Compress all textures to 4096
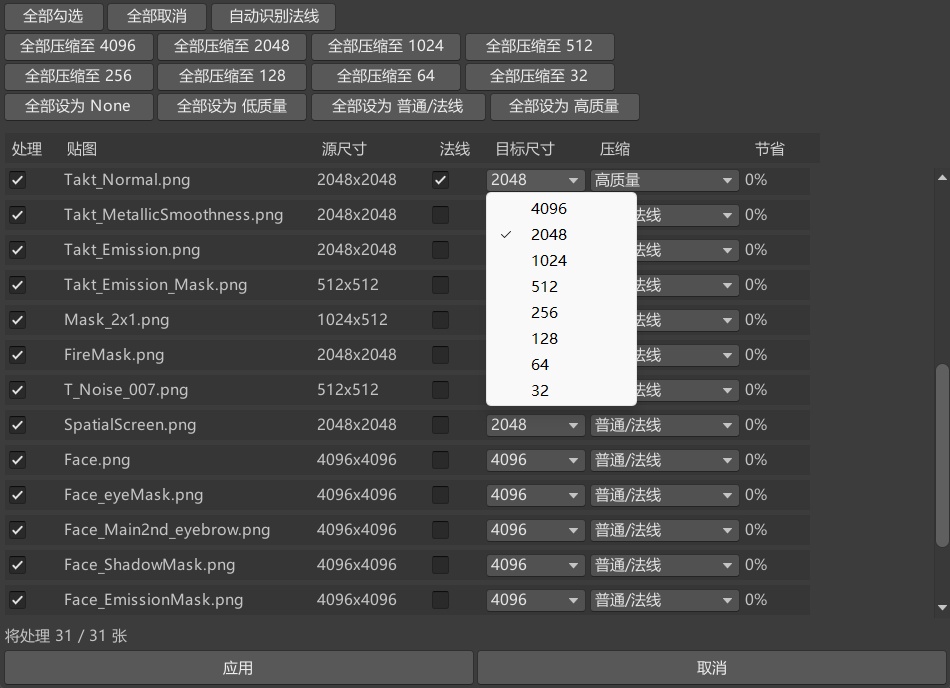The height and width of the screenshot is (688, 950). click(79, 47)
